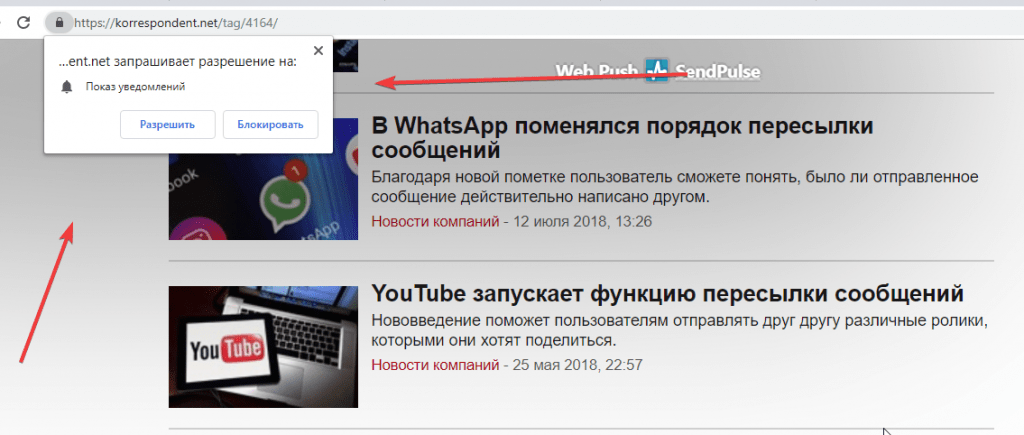This screenshot has height=435, width=1024.
Task: Open the YouTube article thumbnail
Action: [x=263, y=347]
